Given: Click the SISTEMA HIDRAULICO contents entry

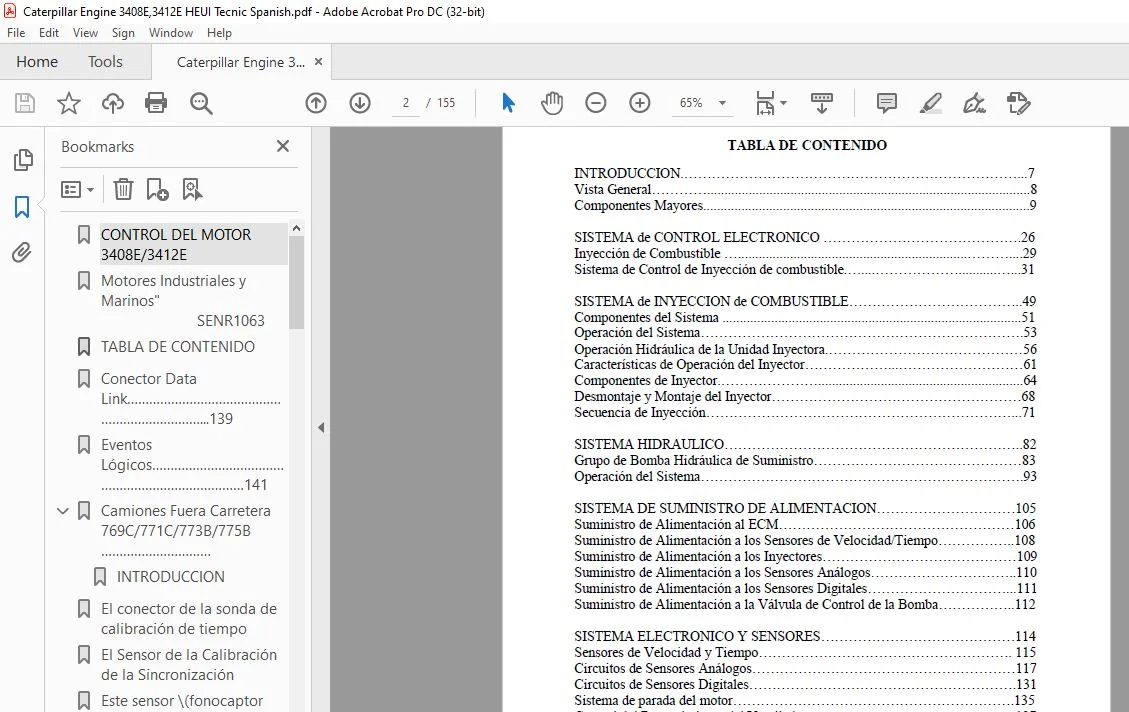Looking at the screenshot, I should (805, 444).
